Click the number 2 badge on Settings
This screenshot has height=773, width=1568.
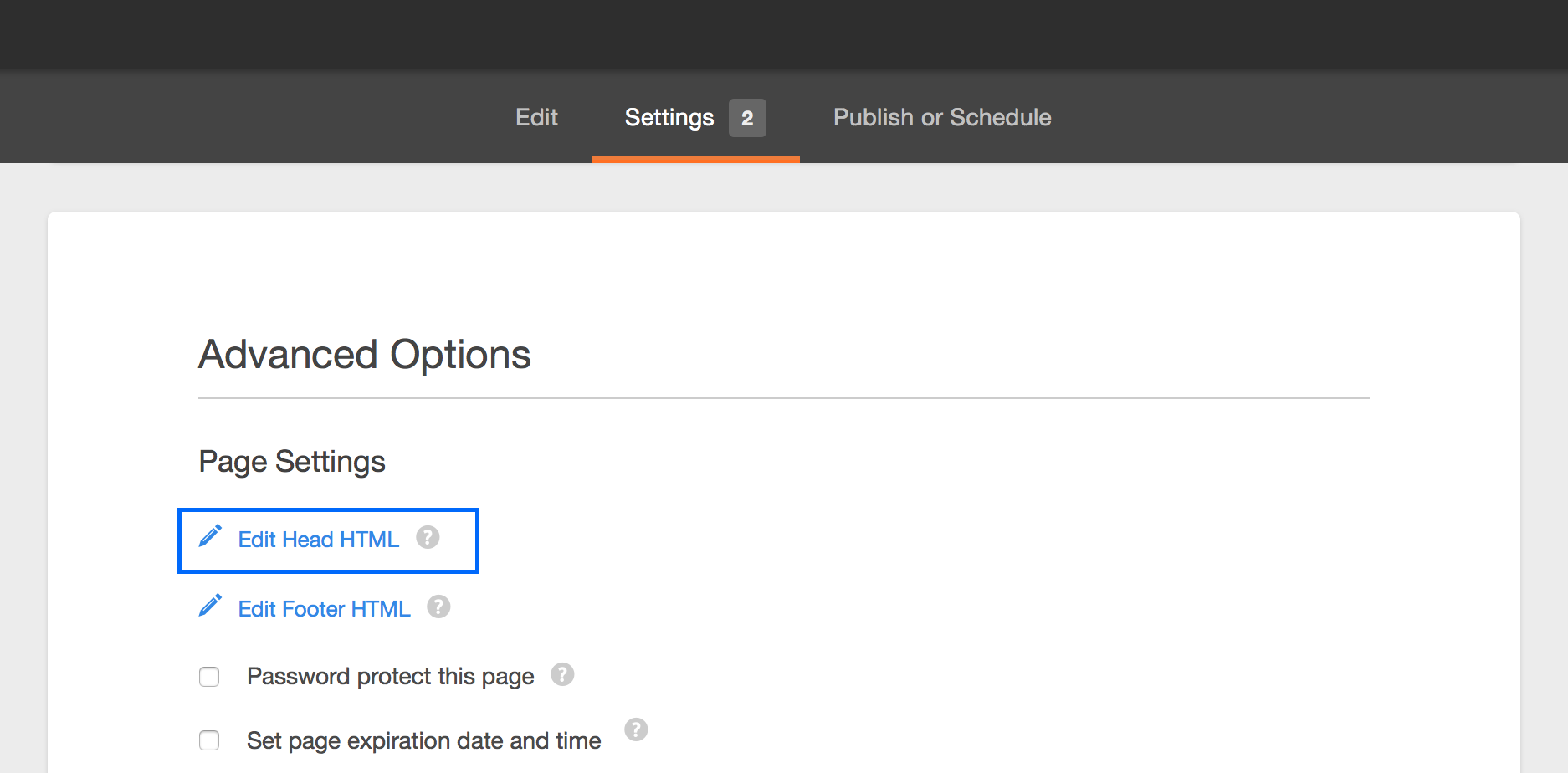pyautogui.click(x=747, y=118)
